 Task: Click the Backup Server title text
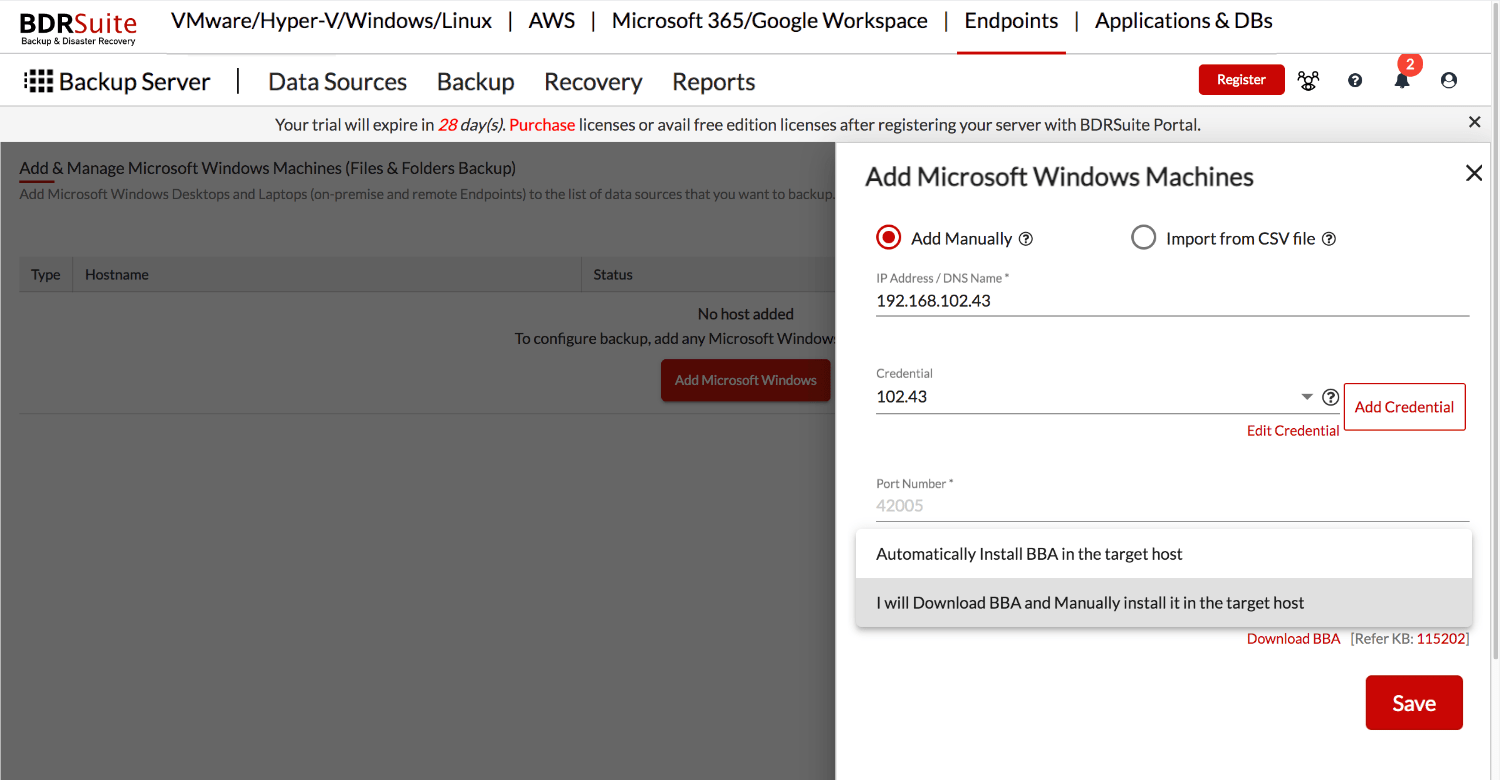[x=135, y=82]
